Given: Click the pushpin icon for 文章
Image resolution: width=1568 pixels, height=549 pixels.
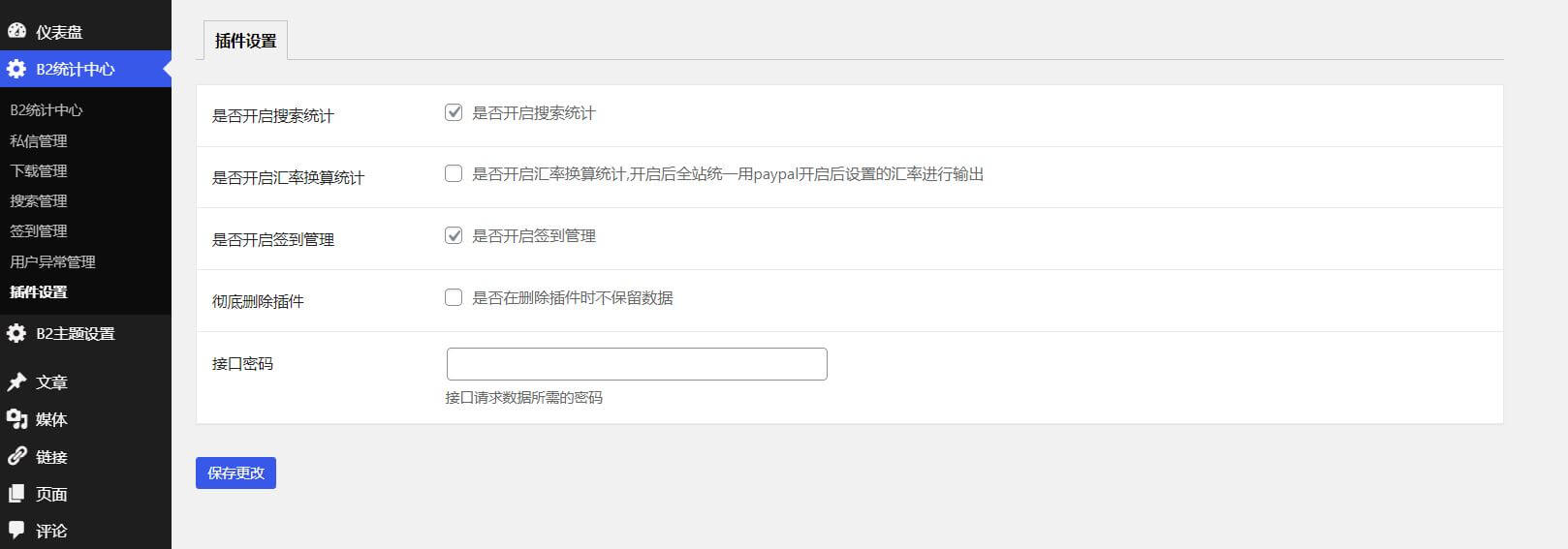Looking at the screenshot, I should coord(16,381).
